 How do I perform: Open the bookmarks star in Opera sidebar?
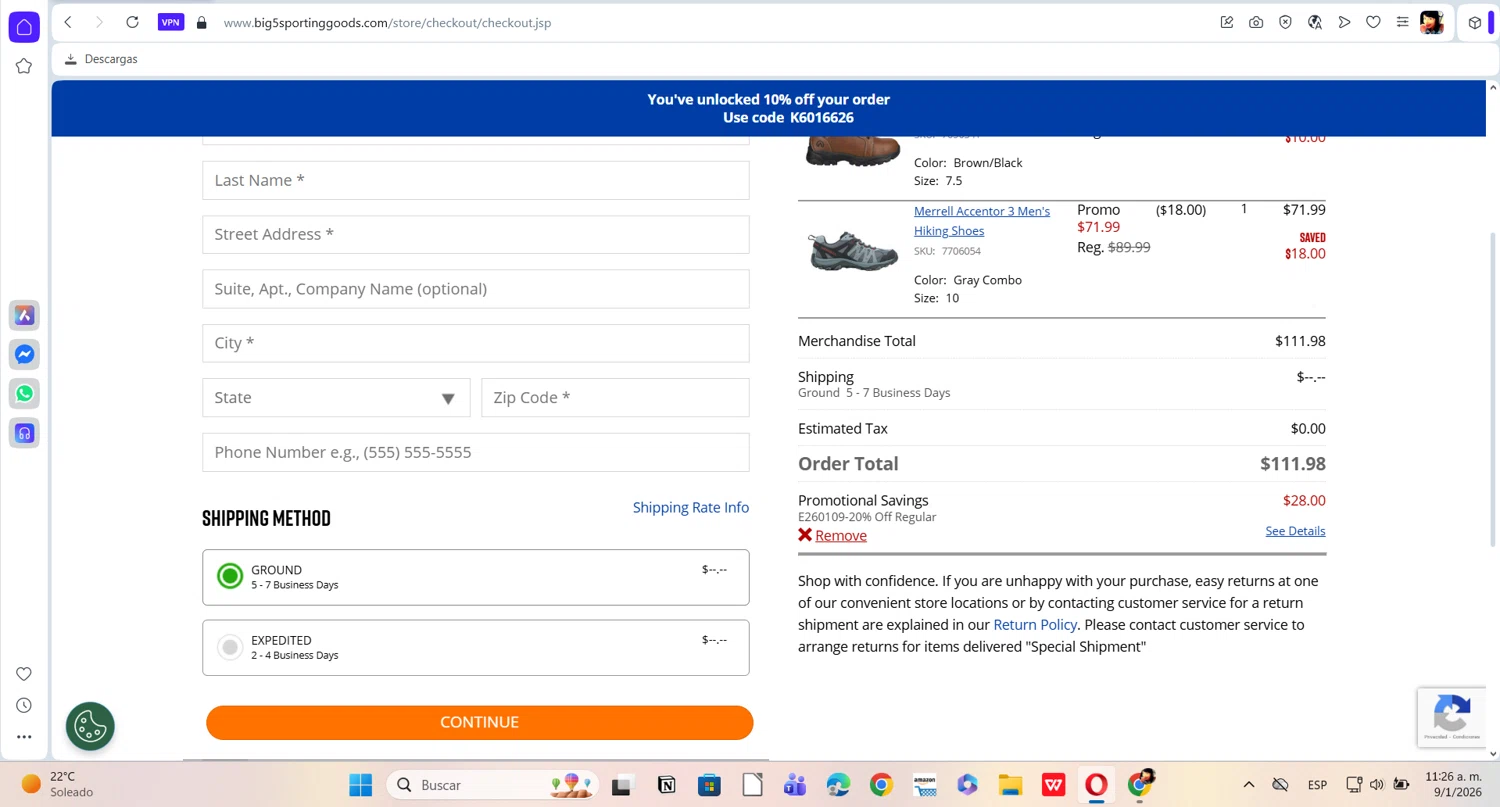coord(24,66)
